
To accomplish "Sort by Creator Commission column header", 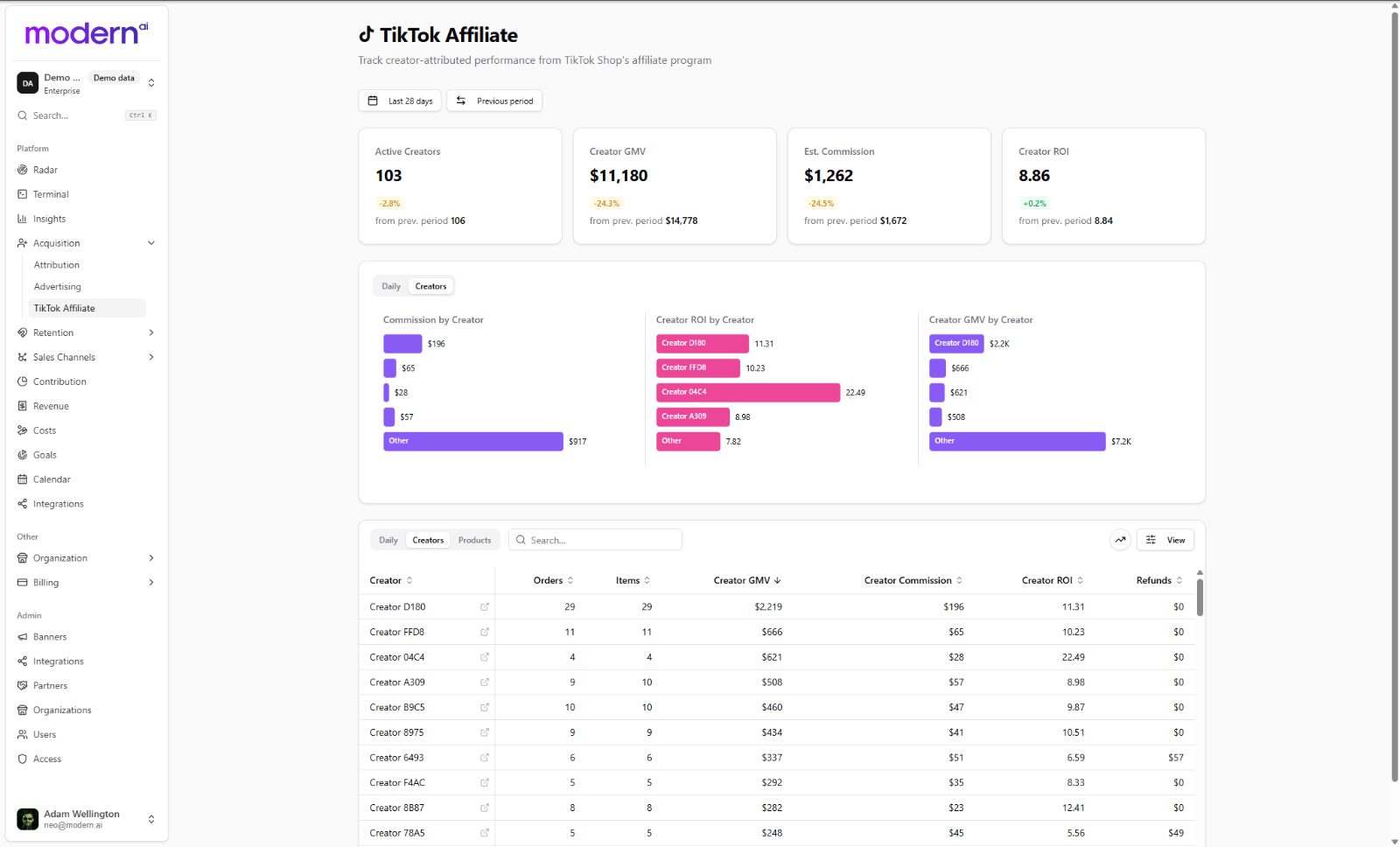I will 913,580.
